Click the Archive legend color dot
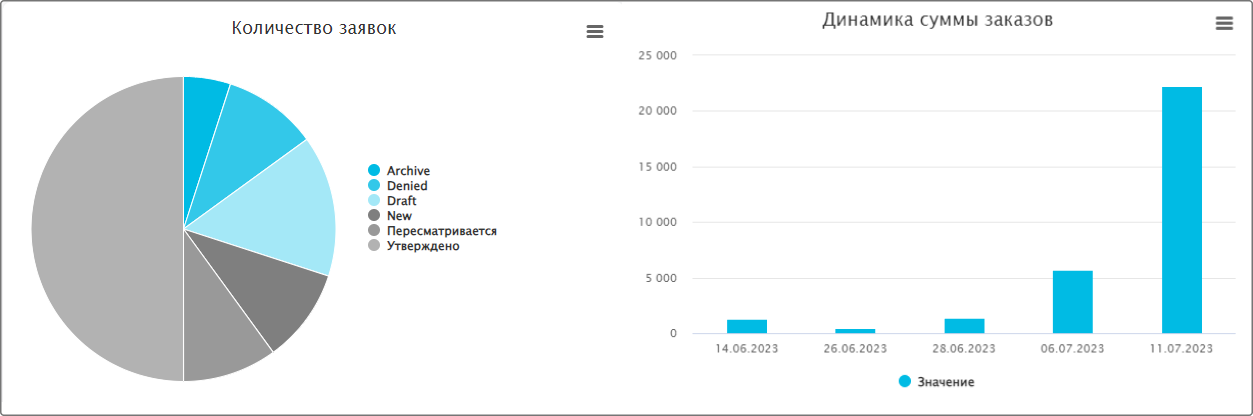1253x416 pixels. tap(374, 171)
